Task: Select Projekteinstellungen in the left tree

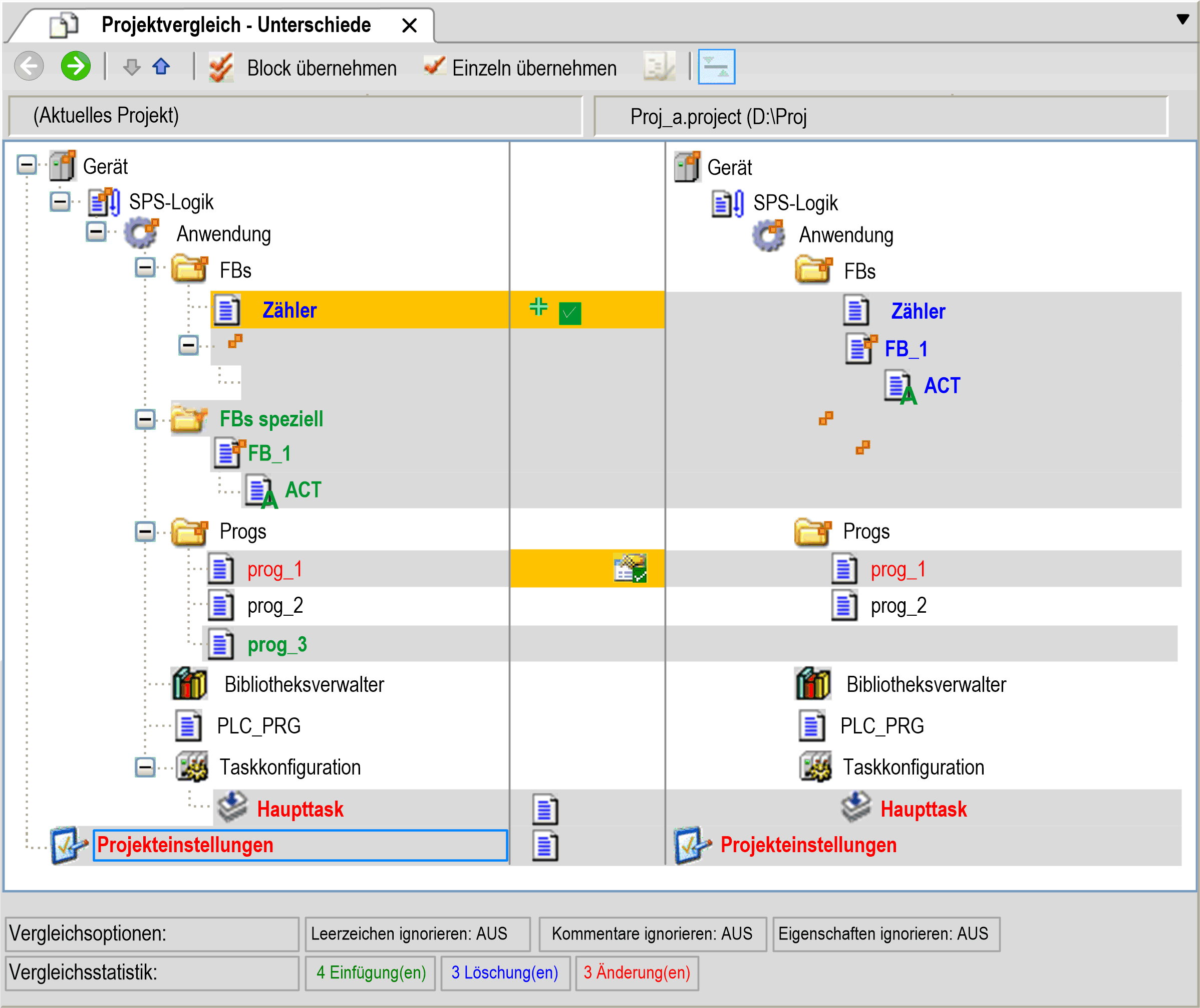Action: click(x=185, y=845)
